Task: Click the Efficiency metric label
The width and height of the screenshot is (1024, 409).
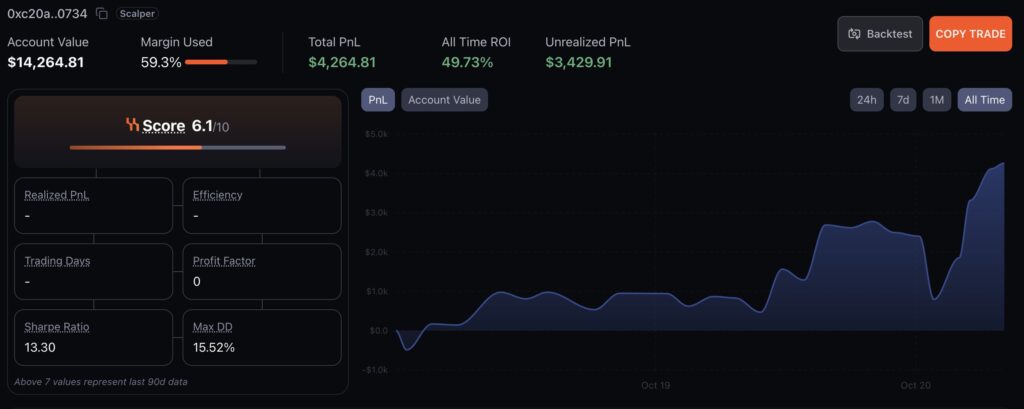Action: click(218, 195)
